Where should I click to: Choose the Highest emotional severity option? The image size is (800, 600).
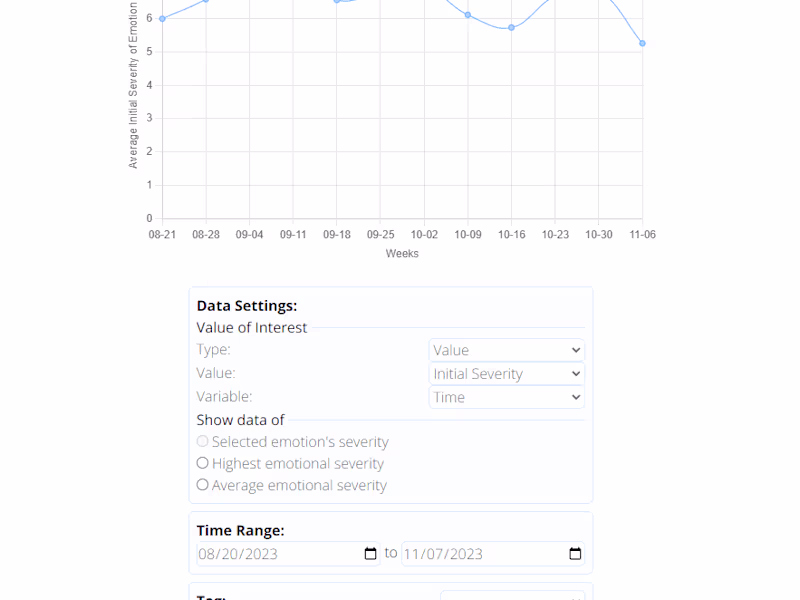coord(203,463)
